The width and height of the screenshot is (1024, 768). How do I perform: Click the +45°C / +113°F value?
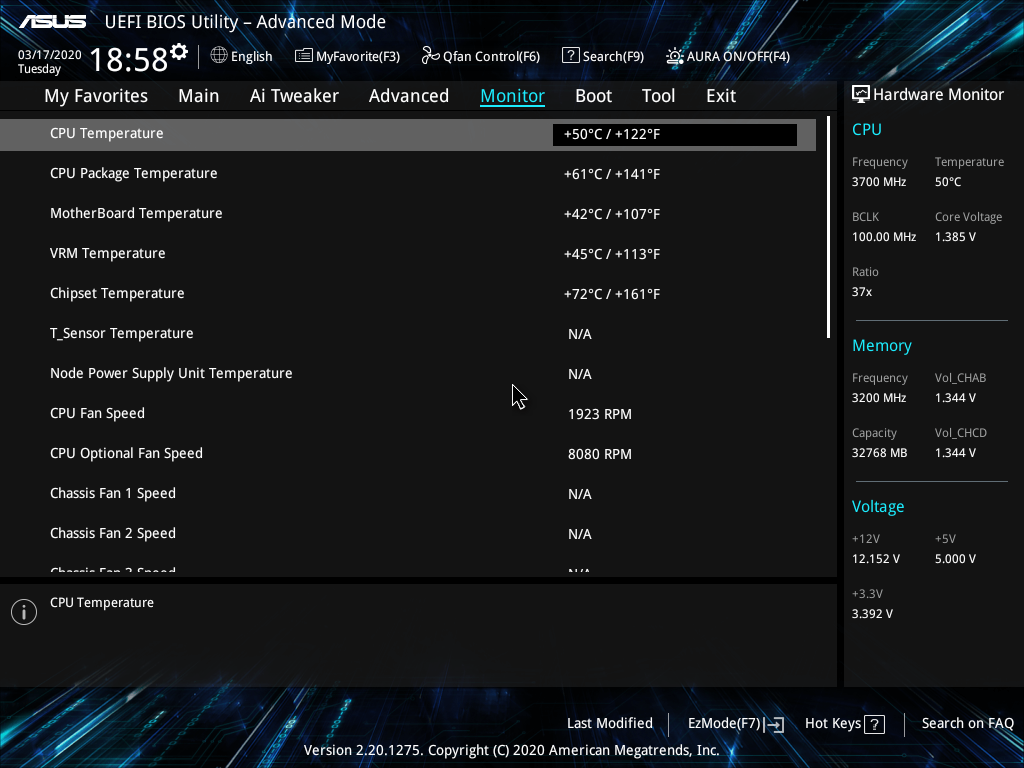(612, 254)
